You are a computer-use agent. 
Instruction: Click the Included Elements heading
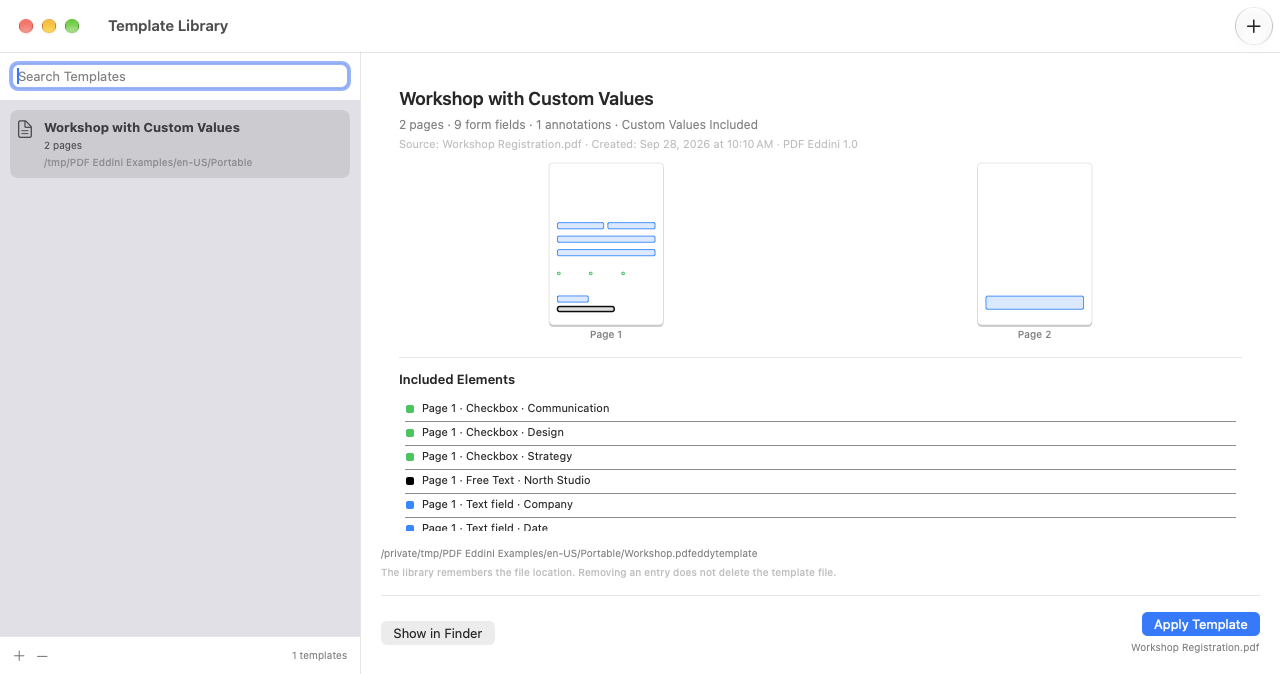click(x=457, y=380)
